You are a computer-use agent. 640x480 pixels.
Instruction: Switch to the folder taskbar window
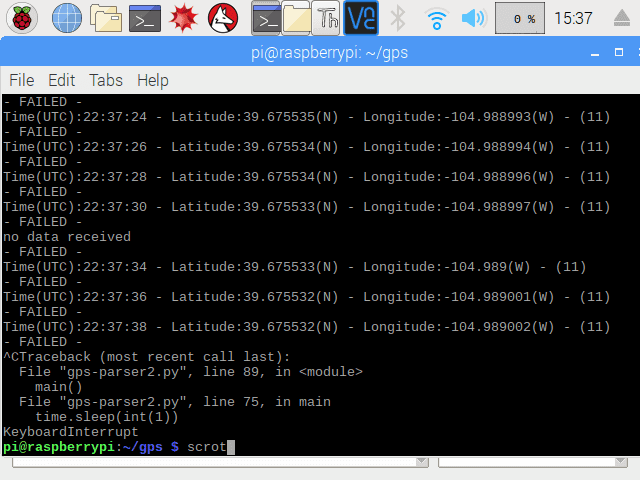pyautogui.click(x=296, y=18)
